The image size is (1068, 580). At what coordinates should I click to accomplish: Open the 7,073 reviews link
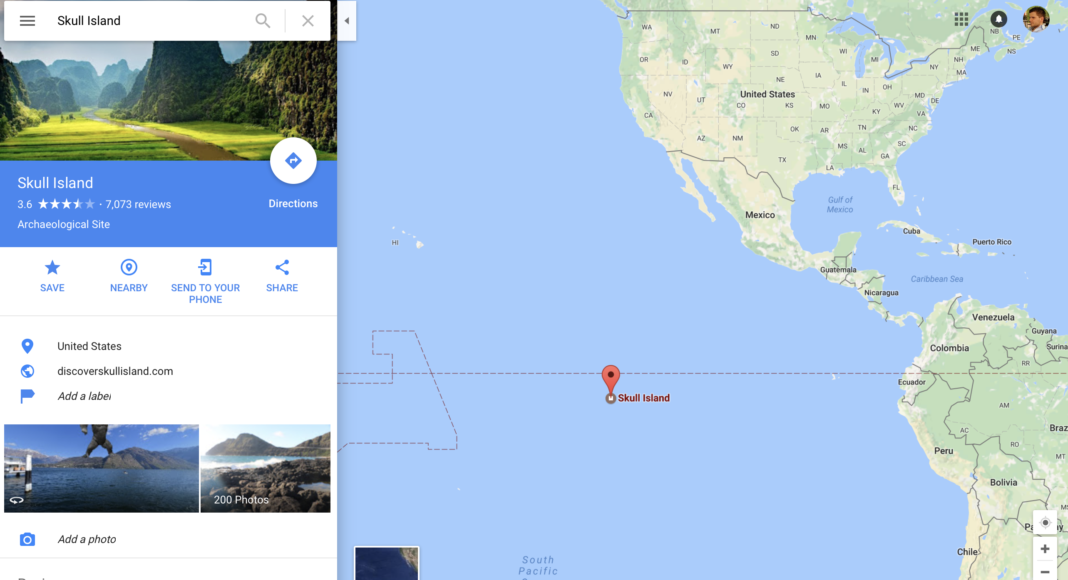[138, 204]
